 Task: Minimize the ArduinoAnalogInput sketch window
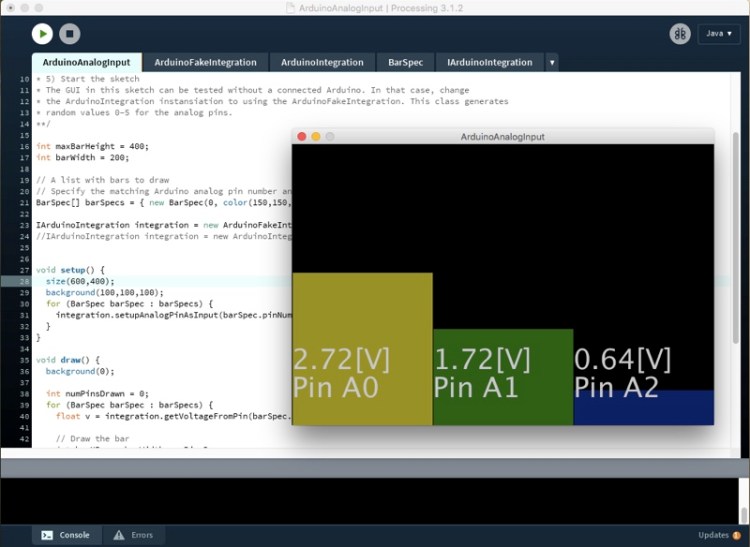click(x=316, y=136)
